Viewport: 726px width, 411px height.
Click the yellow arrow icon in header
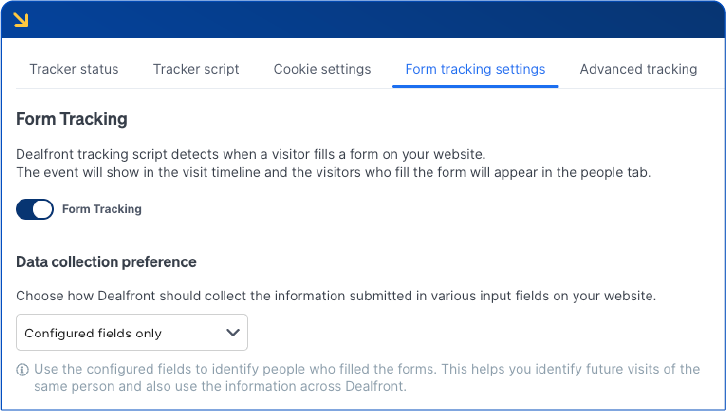click(20, 18)
